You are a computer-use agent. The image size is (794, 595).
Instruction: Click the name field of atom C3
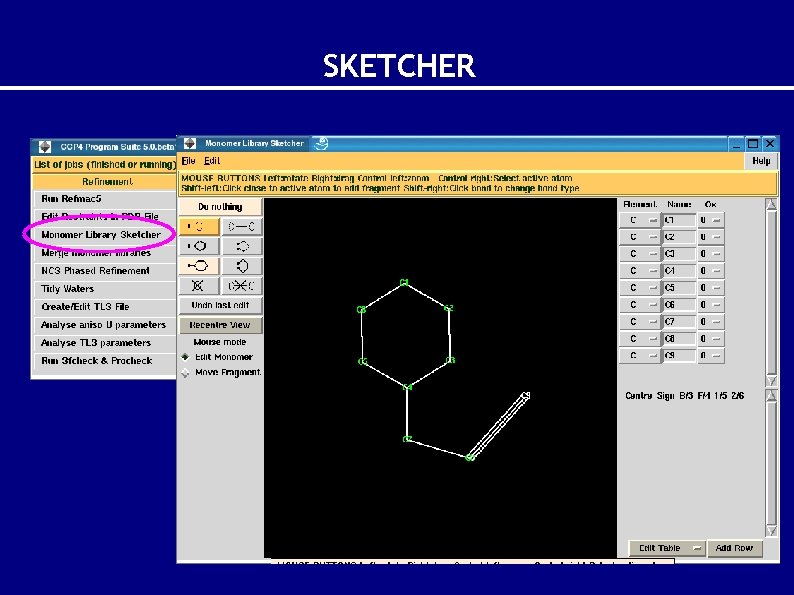pyautogui.click(x=678, y=254)
